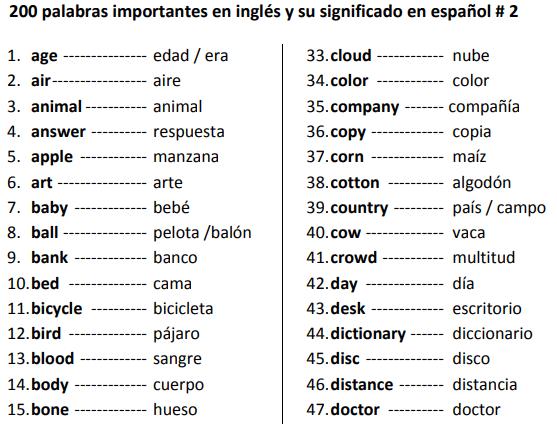The width and height of the screenshot is (557, 424).
Task: Click the vertical divider between columns
Action: pos(282,234)
